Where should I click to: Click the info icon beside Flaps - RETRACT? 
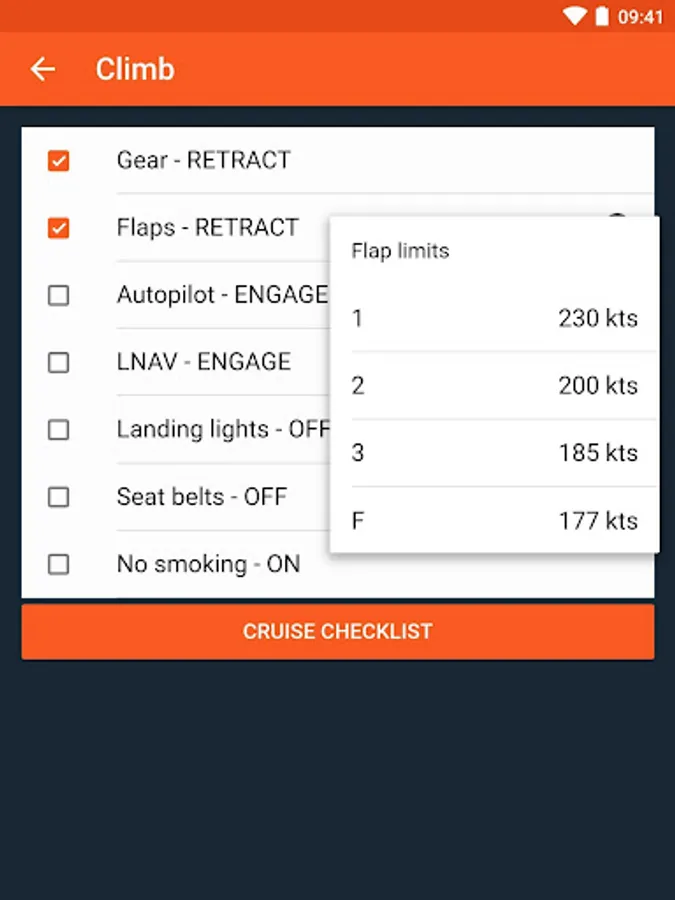pos(617,215)
